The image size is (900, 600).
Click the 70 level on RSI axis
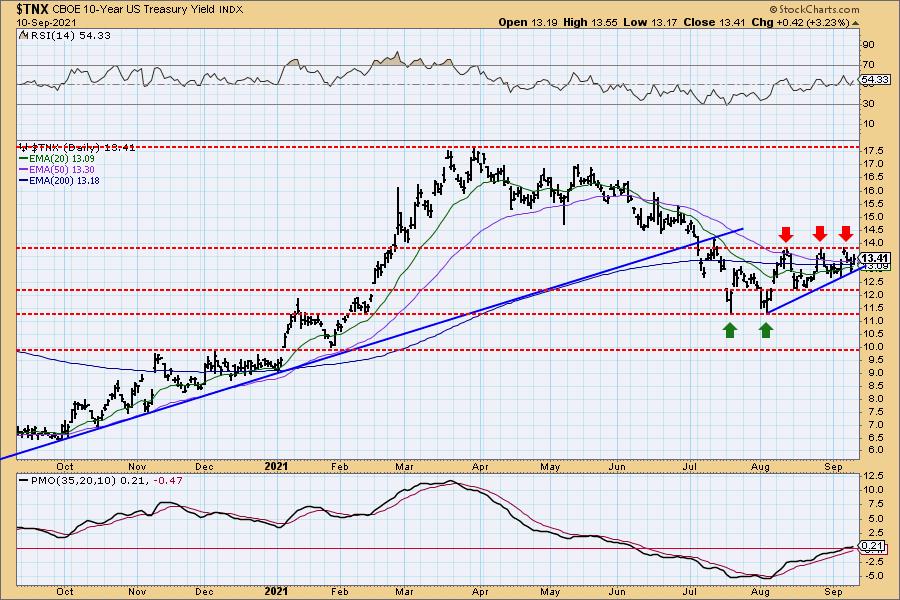click(x=868, y=65)
